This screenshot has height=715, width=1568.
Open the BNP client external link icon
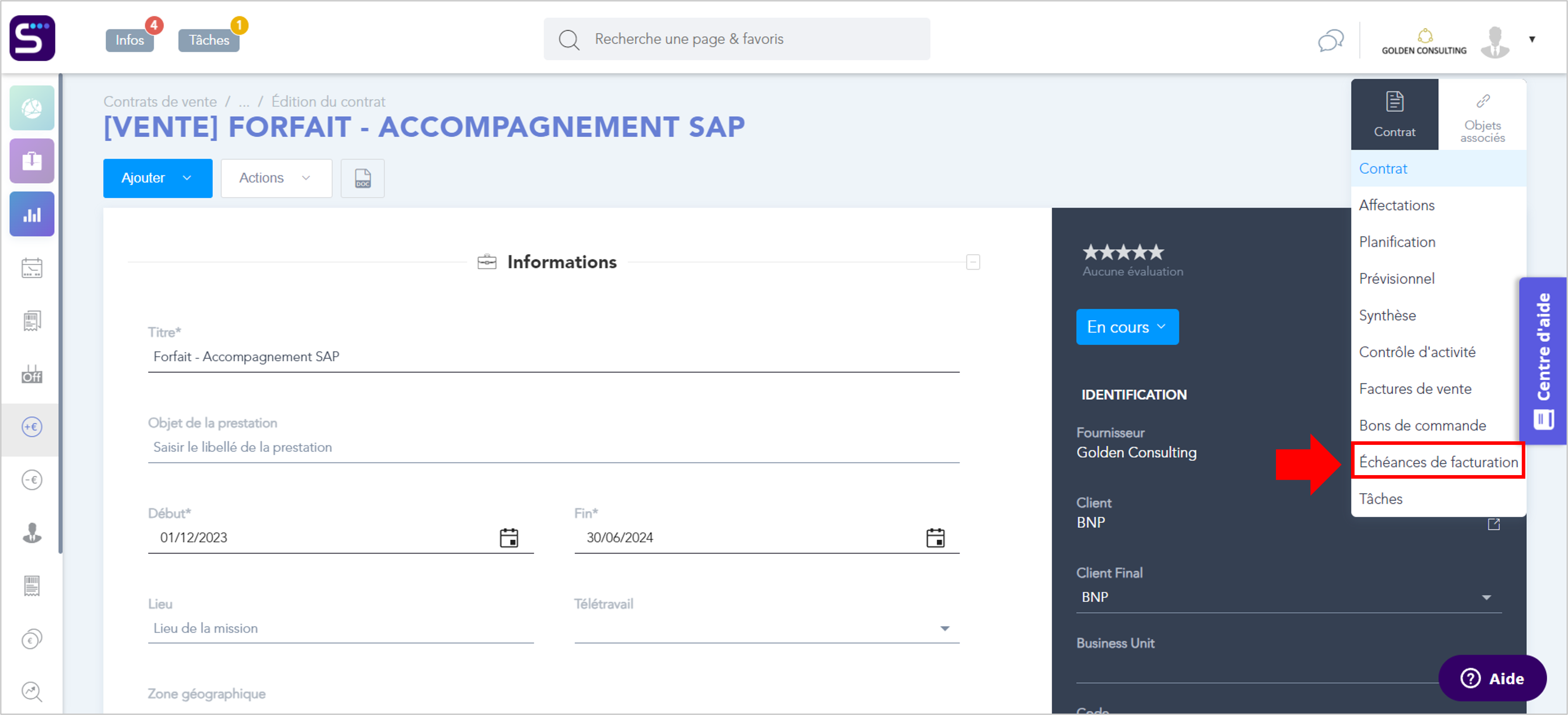[x=1494, y=524]
